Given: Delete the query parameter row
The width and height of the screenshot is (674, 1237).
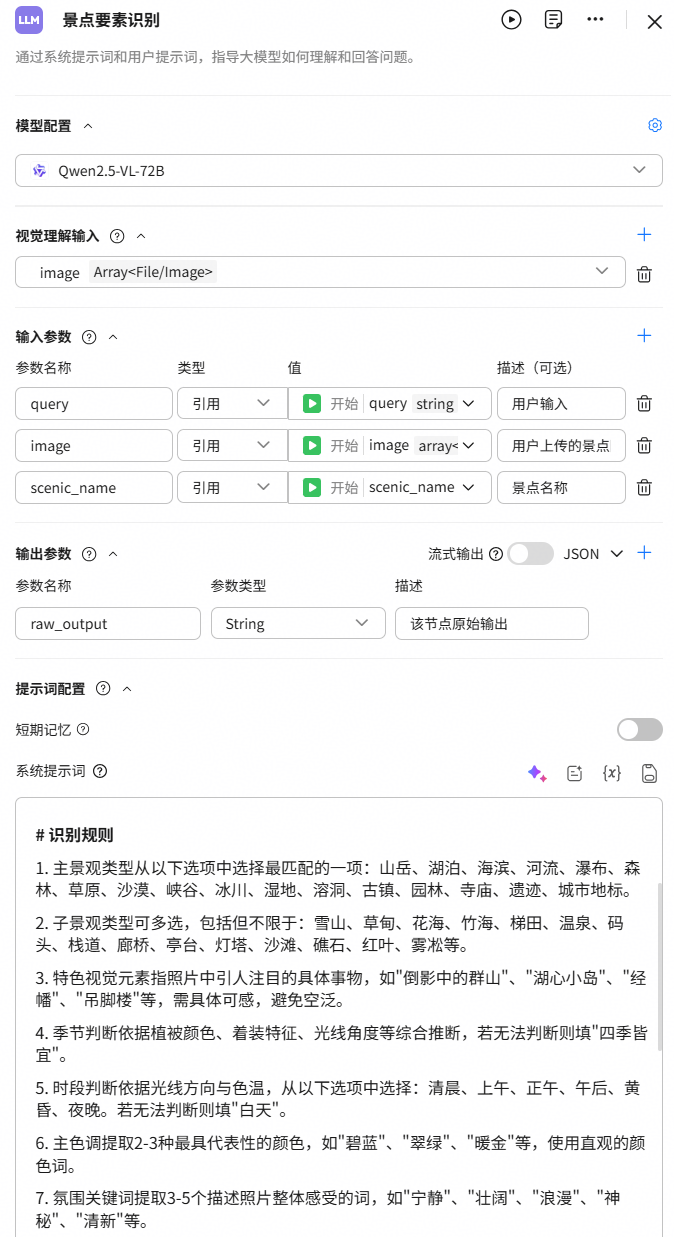Looking at the screenshot, I should [x=645, y=404].
